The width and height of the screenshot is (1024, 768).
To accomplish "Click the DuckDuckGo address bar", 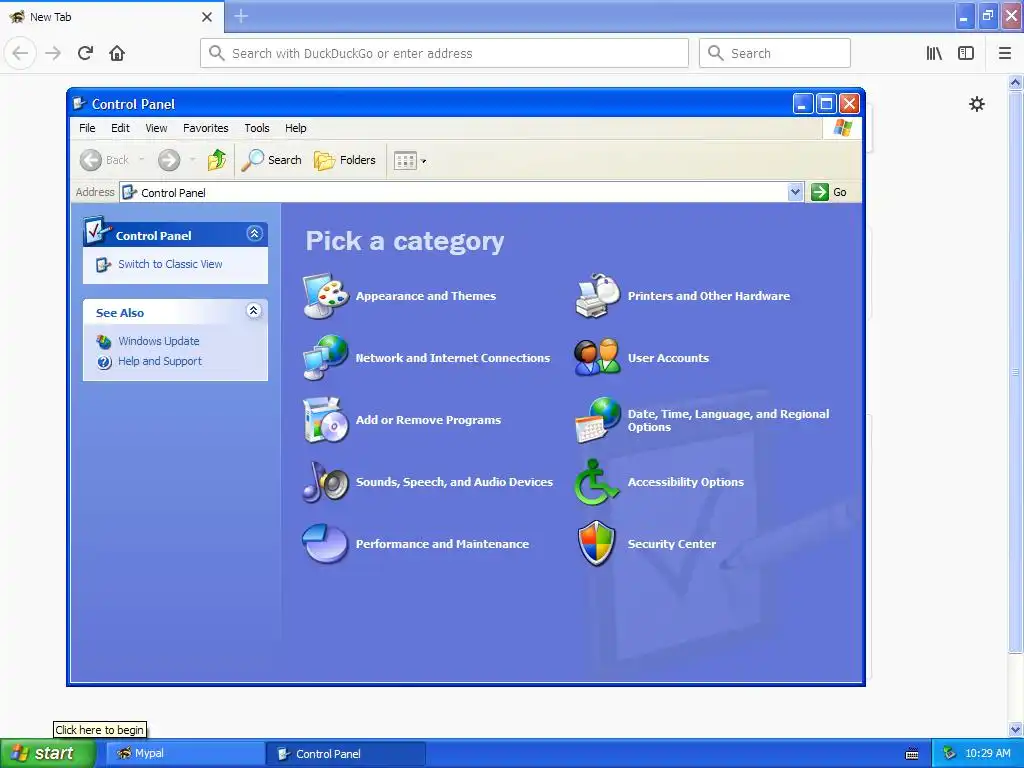I will [444, 53].
